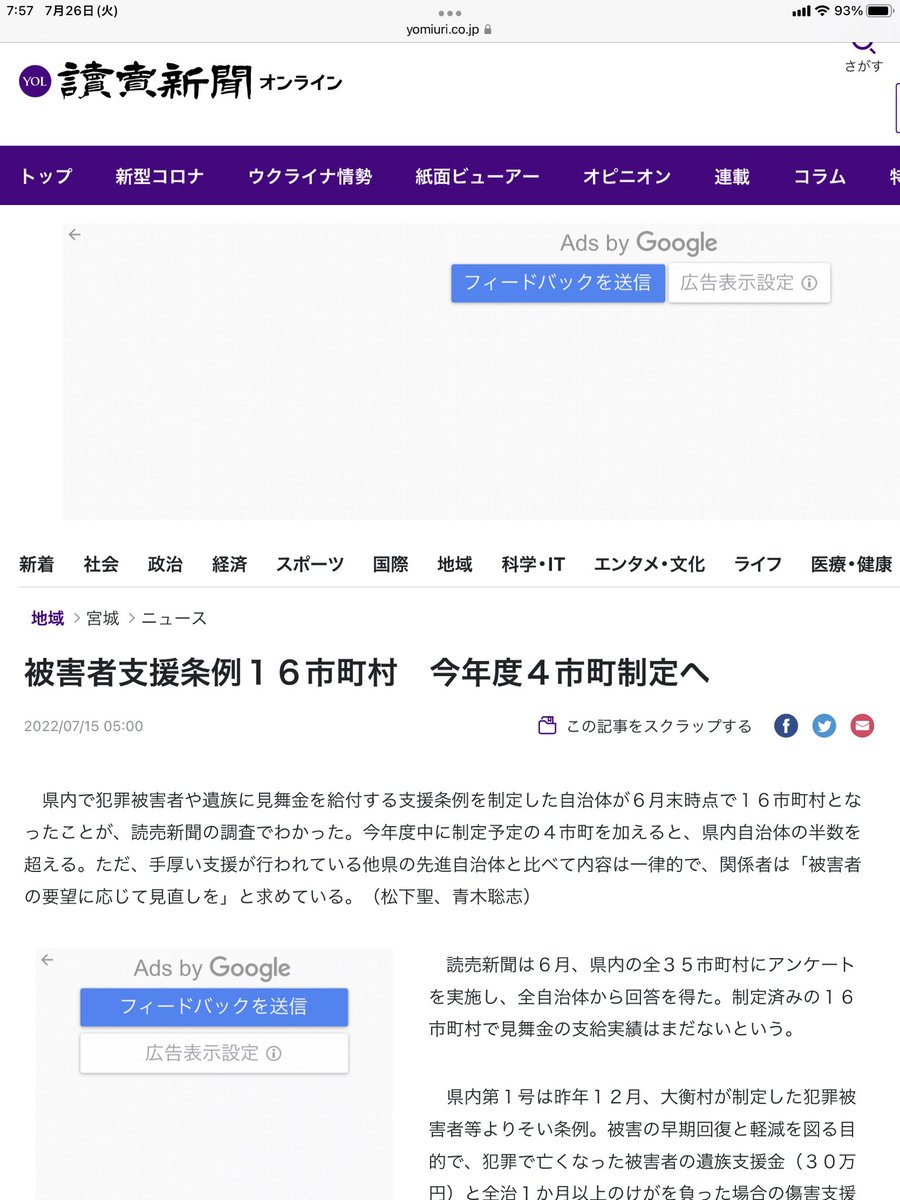Select the 医療・健康 category
Image resolution: width=900 pixels, height=1200 pixels.
(852, 564)
